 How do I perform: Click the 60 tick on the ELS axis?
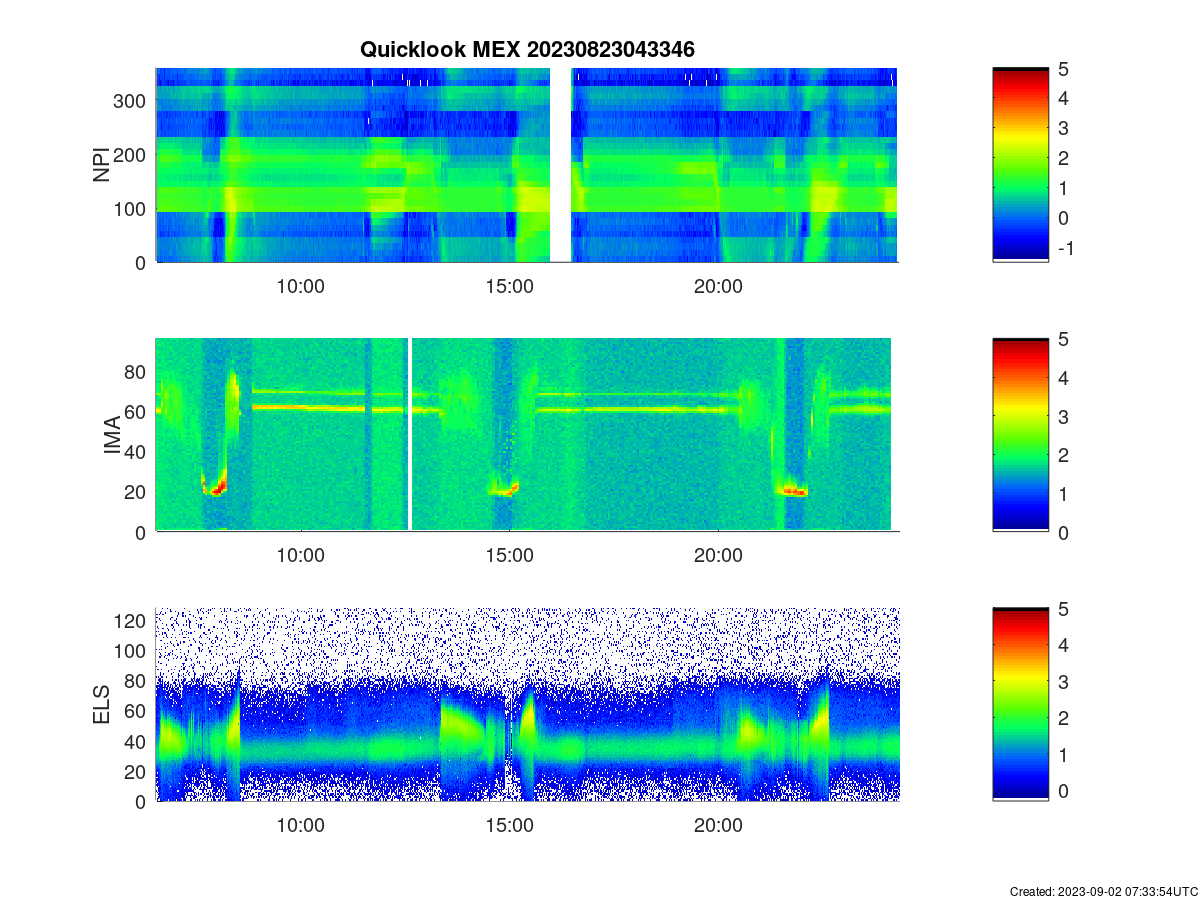click(x=137, y=711)
